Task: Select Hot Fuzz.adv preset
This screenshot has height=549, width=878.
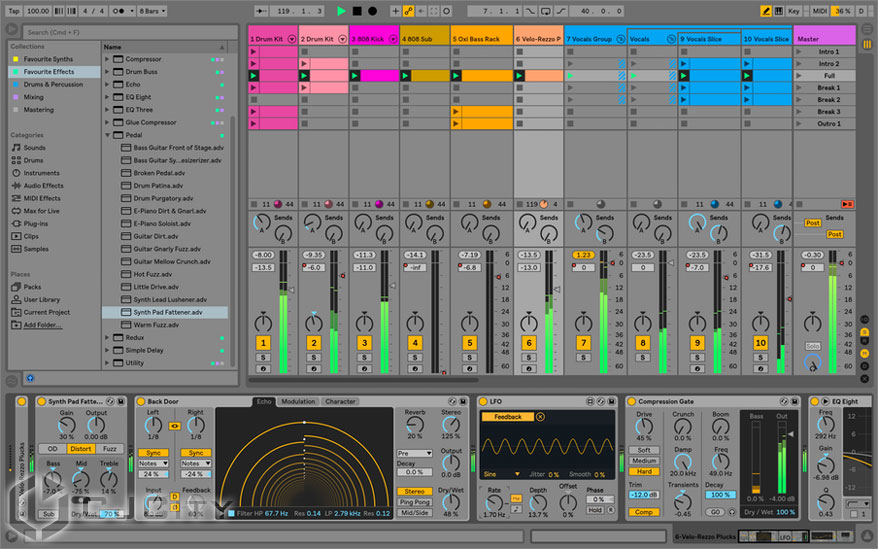Action: [x=152, y=274]
